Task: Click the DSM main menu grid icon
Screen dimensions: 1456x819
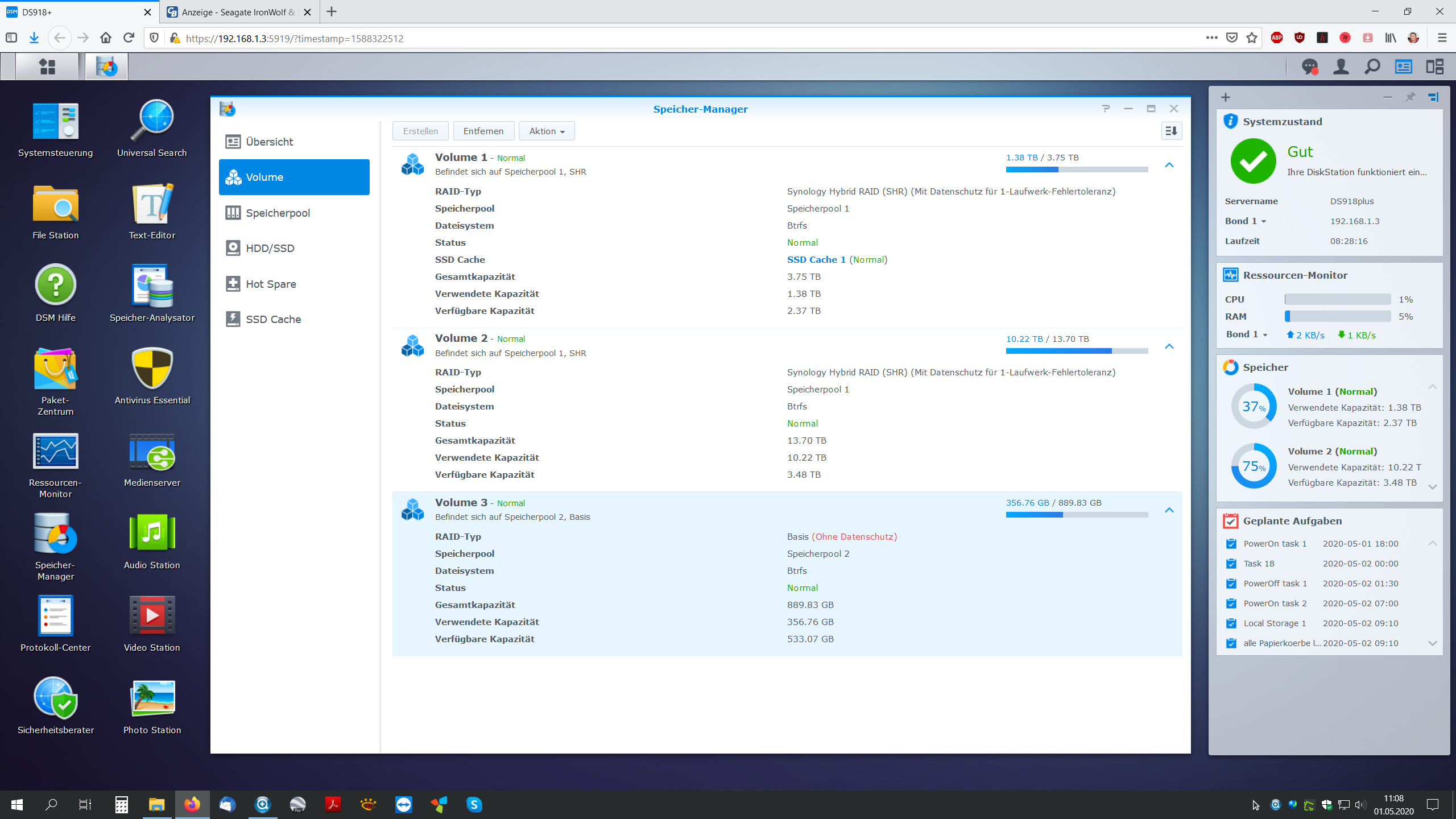Action: point(47,67)
